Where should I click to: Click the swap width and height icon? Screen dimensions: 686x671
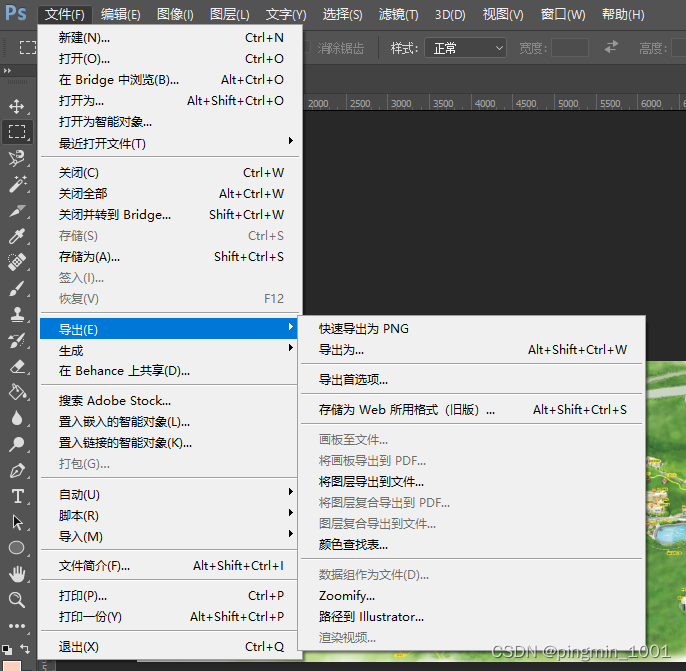(611, 47)
